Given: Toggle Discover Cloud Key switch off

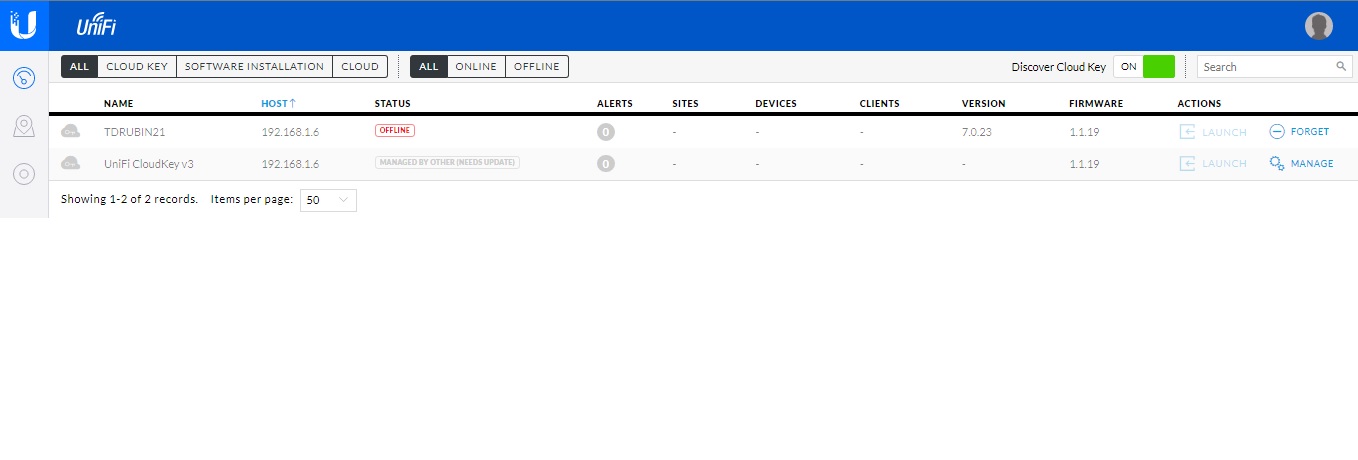Looking at the screenshot, I should [1144, 67].
